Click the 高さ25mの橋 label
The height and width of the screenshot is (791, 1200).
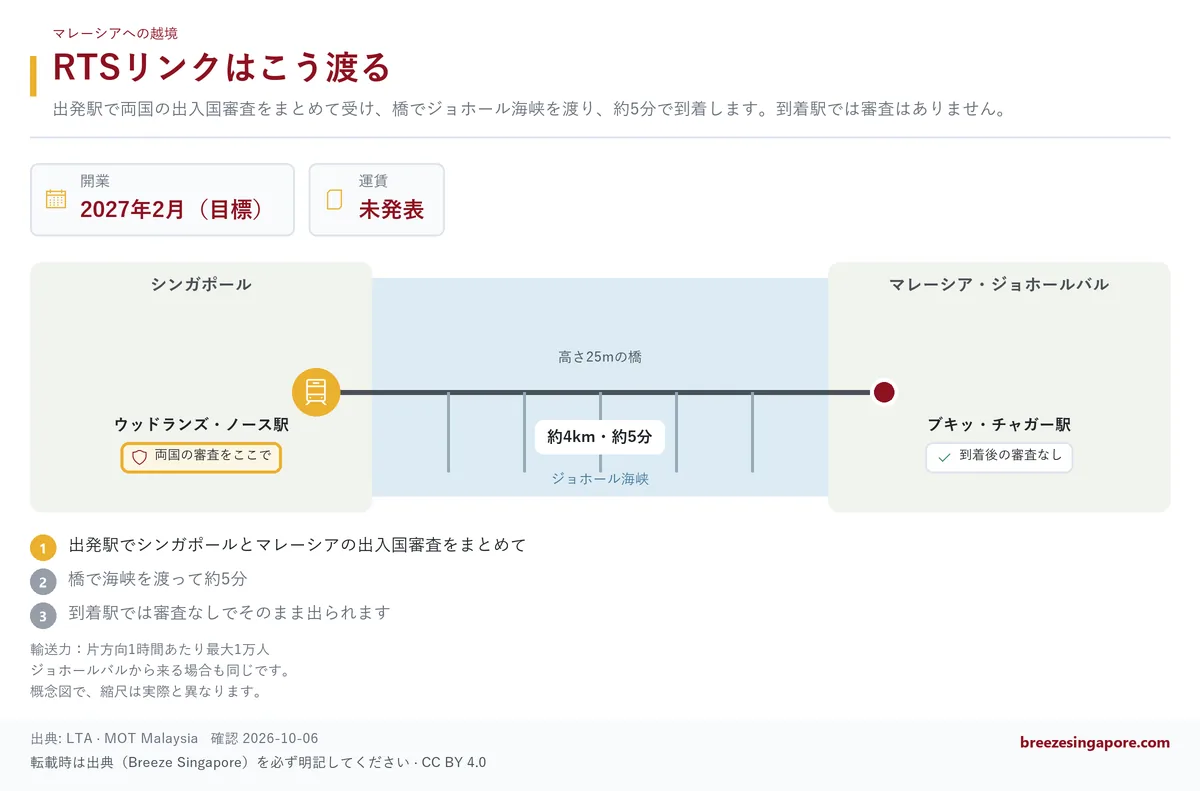600,356
